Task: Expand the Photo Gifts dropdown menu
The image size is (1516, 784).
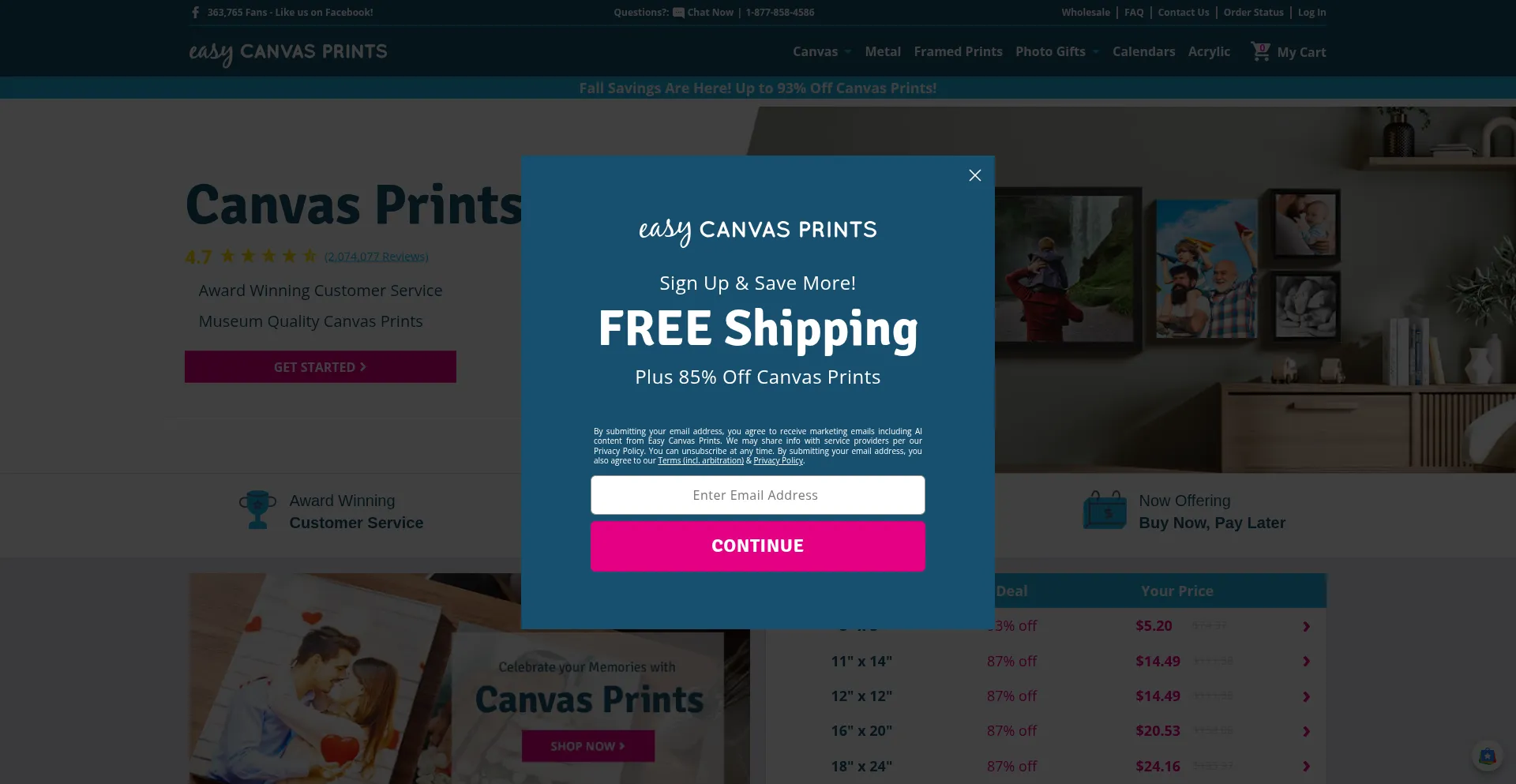Action: [1057, 52]
